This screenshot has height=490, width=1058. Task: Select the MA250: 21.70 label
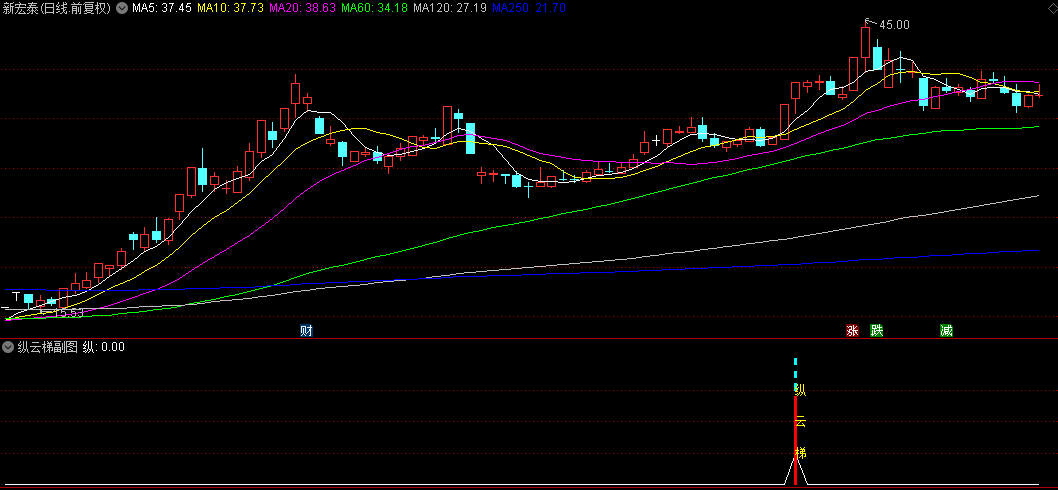[x=528, y=8]
